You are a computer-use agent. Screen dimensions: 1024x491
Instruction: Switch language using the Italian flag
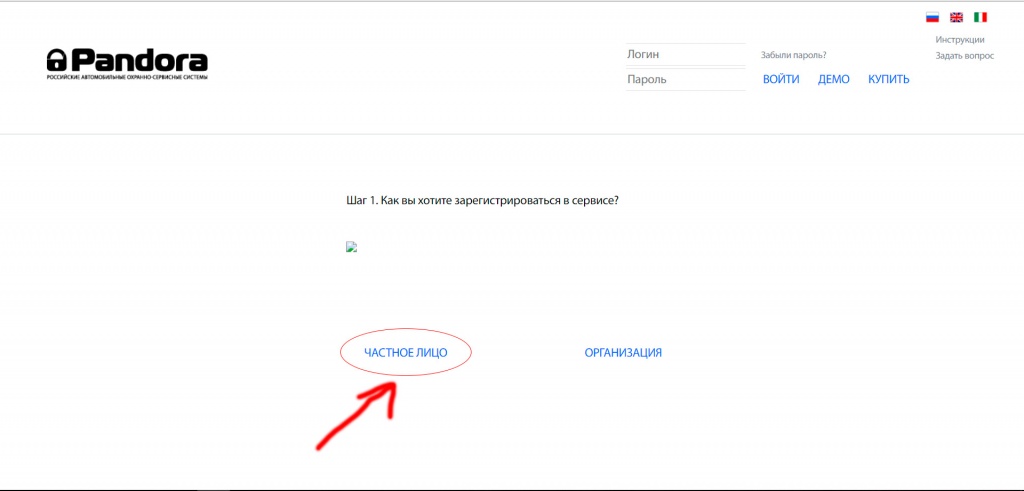(981, 17)
